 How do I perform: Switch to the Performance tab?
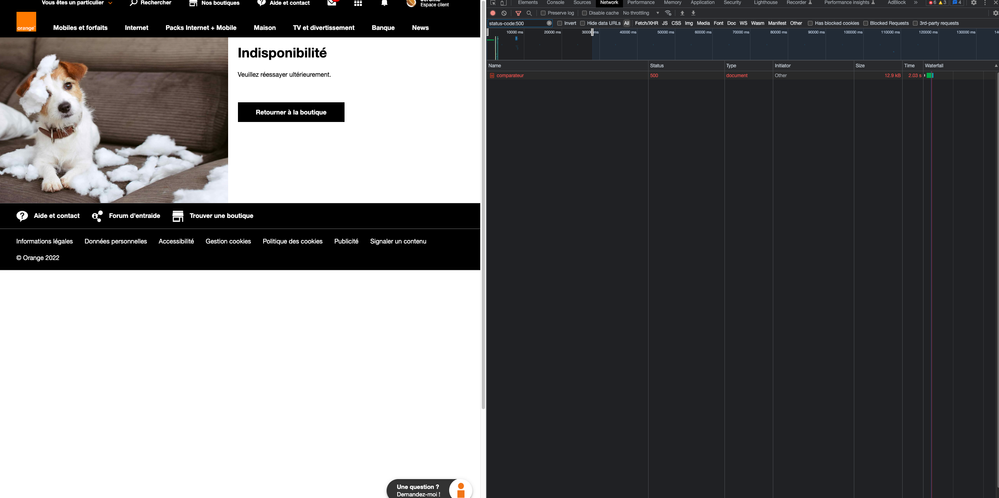point(641,3)
